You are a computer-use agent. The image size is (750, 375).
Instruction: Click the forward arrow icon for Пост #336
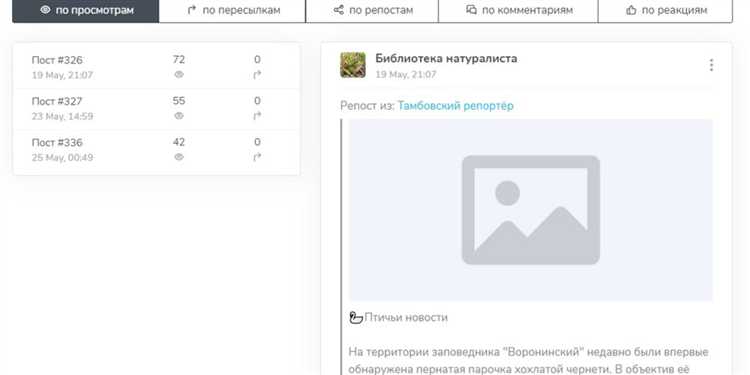(257, 157)
